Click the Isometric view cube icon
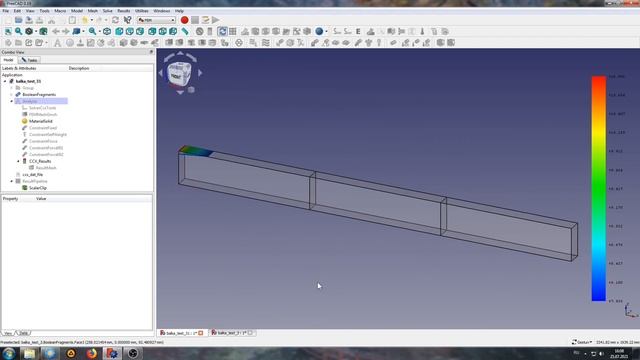640x360 pixels. click(x=107, y=31)
